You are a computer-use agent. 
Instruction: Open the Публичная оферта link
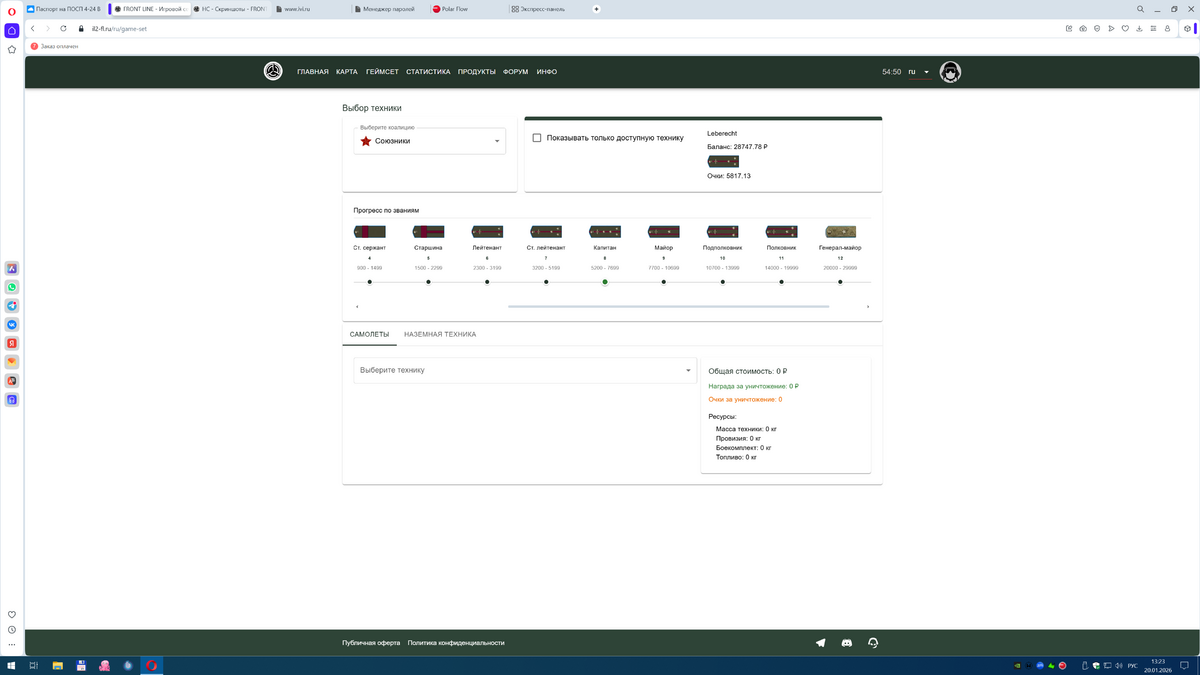(x=371, y=643)
